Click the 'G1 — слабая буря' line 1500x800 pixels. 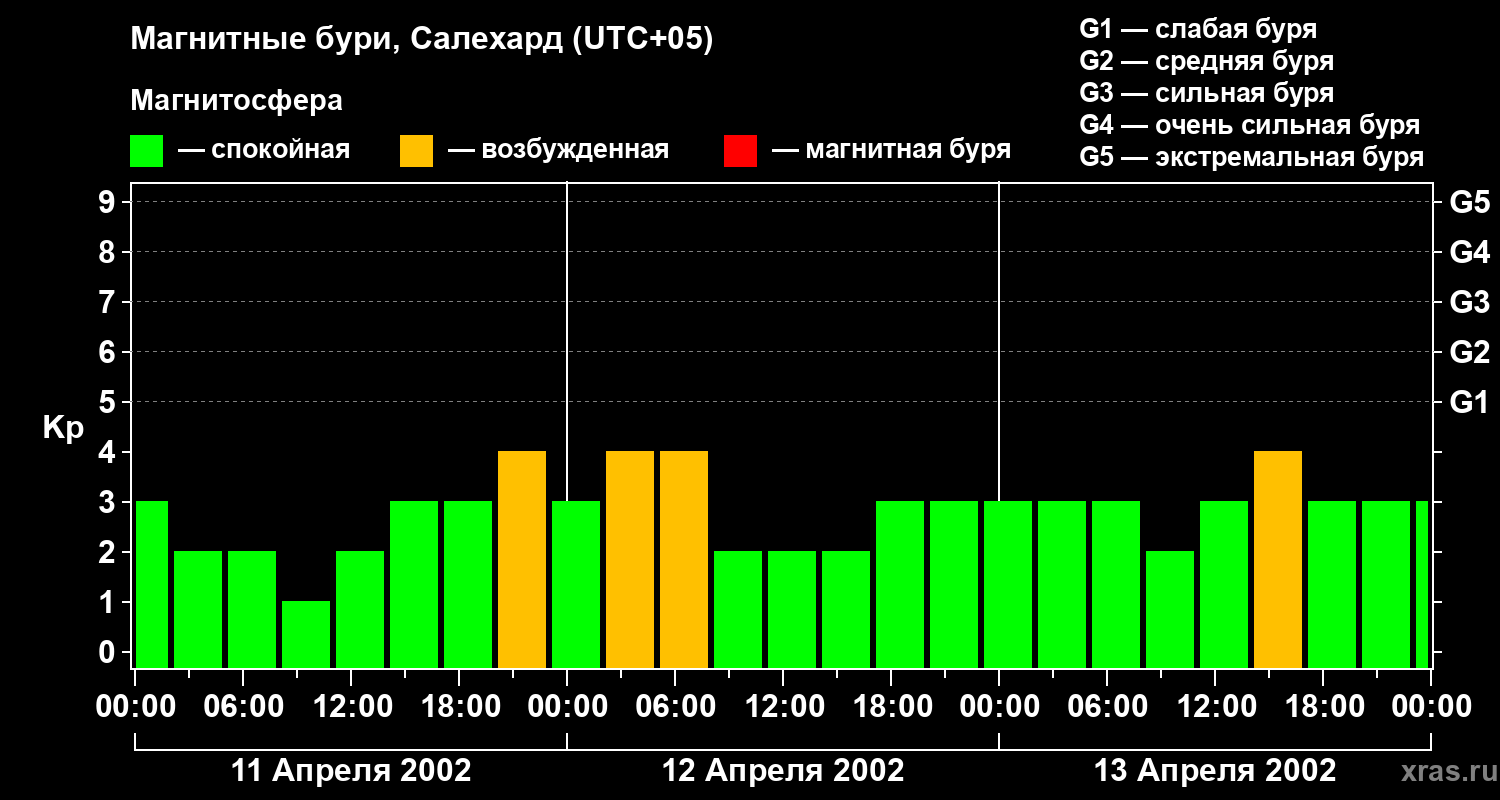pyautogui.click(x=1198, y=29)
